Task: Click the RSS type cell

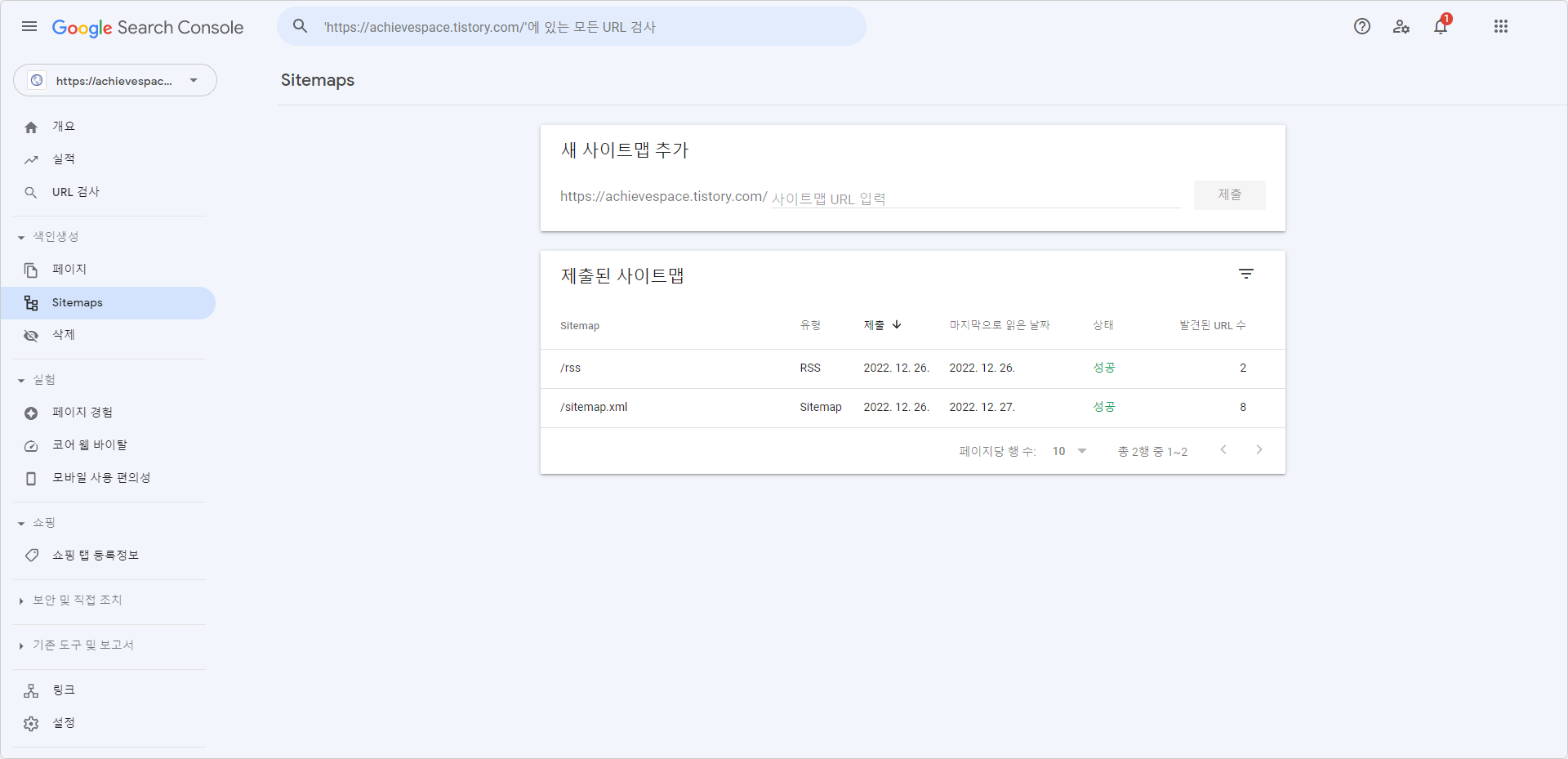Action: click(x=810, y=368)
